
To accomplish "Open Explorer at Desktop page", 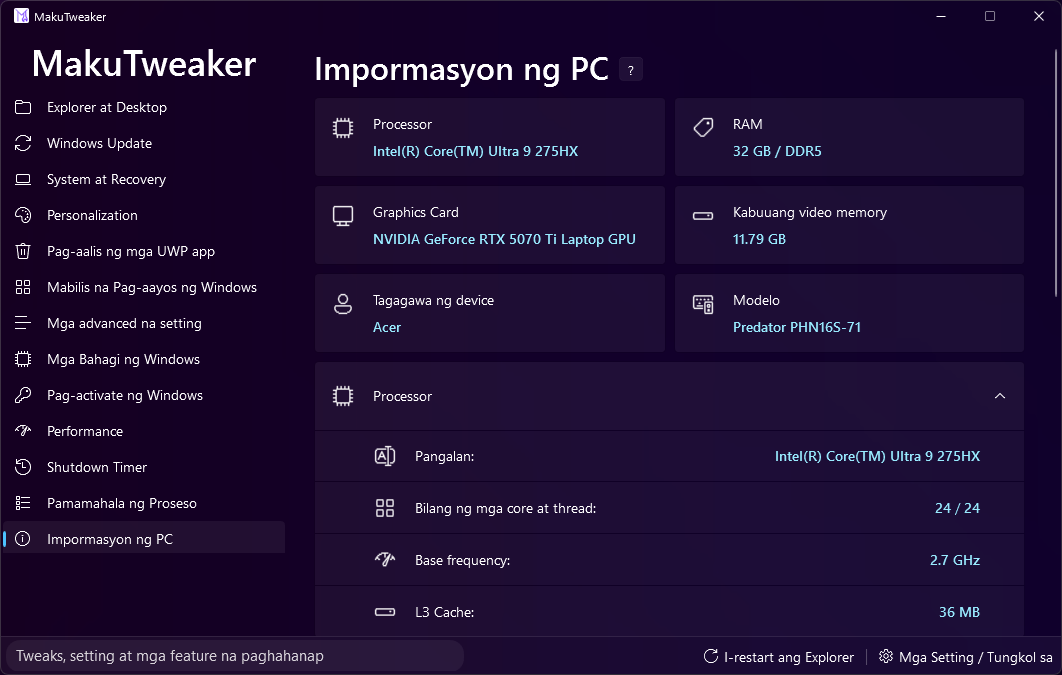I will click(144, 107).
